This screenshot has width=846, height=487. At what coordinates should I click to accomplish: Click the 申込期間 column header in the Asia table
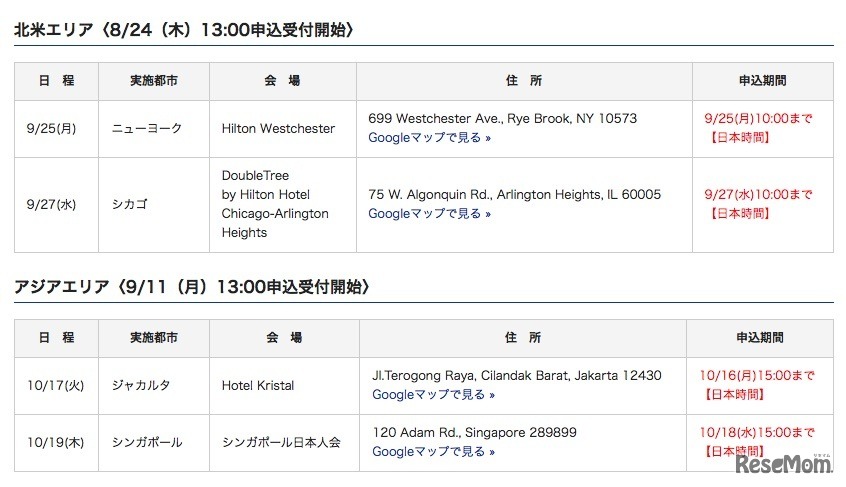click(759, 338)
